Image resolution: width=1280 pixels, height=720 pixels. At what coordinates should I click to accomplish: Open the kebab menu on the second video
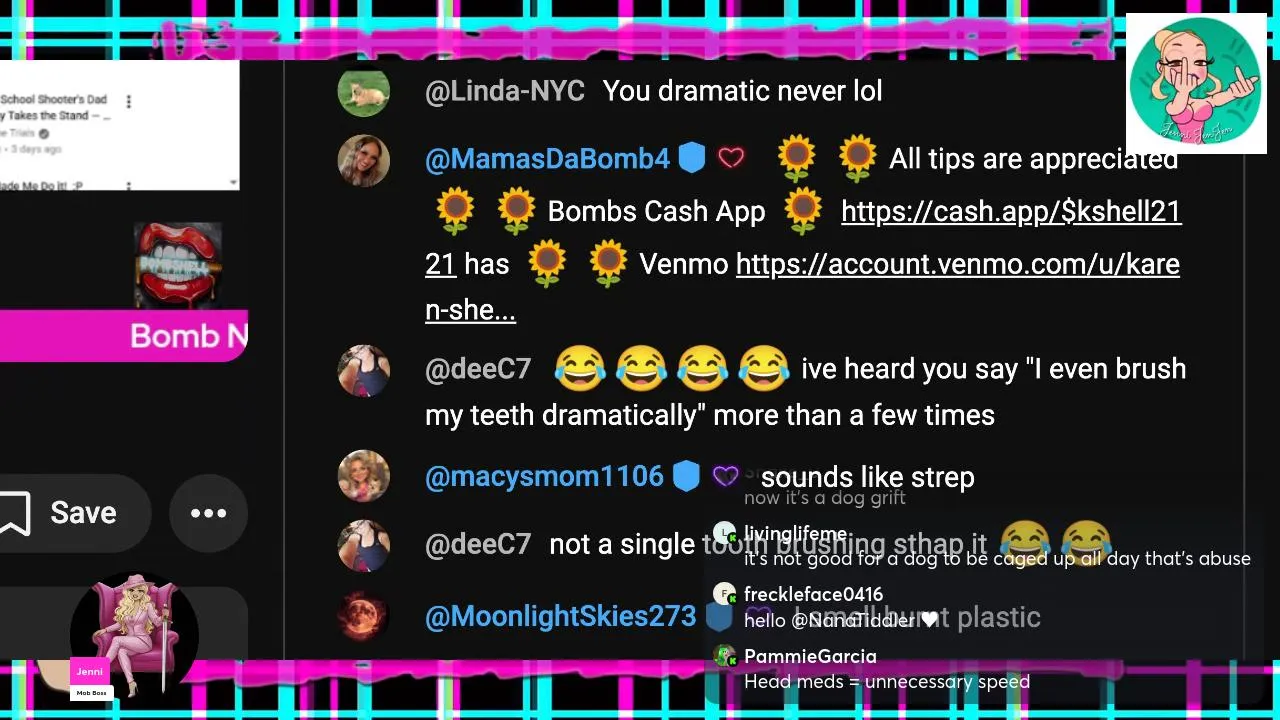click(x=128, y=184)
